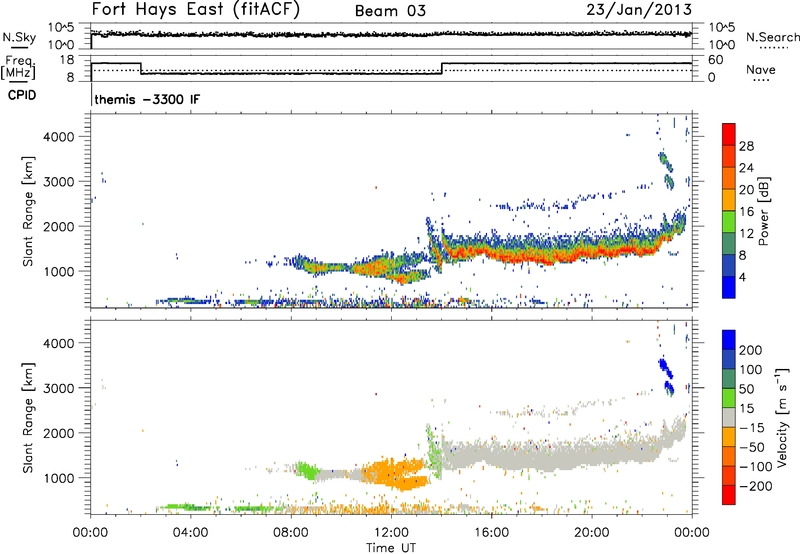Click the 'N.Search' legend label

click(772, 37)
